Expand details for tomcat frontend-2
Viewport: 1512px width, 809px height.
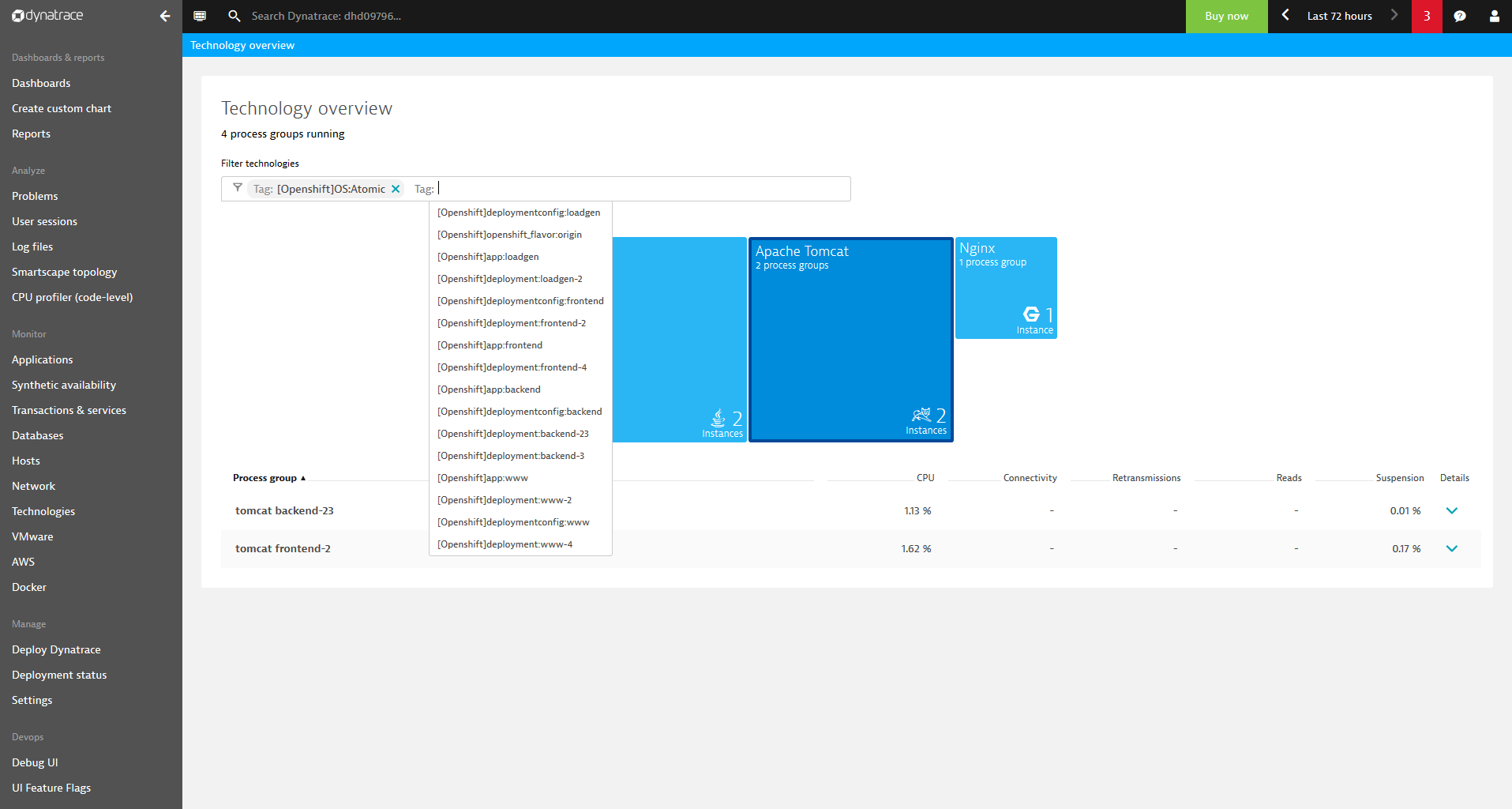(x=1451, y=548)
